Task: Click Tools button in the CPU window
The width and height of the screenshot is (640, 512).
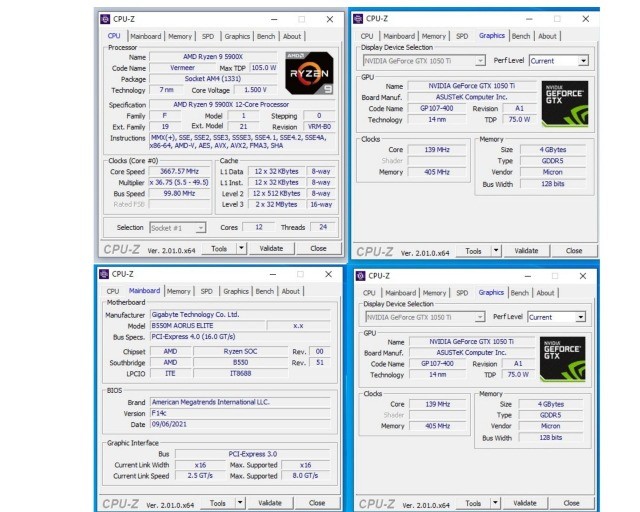Action: (219, 248)
